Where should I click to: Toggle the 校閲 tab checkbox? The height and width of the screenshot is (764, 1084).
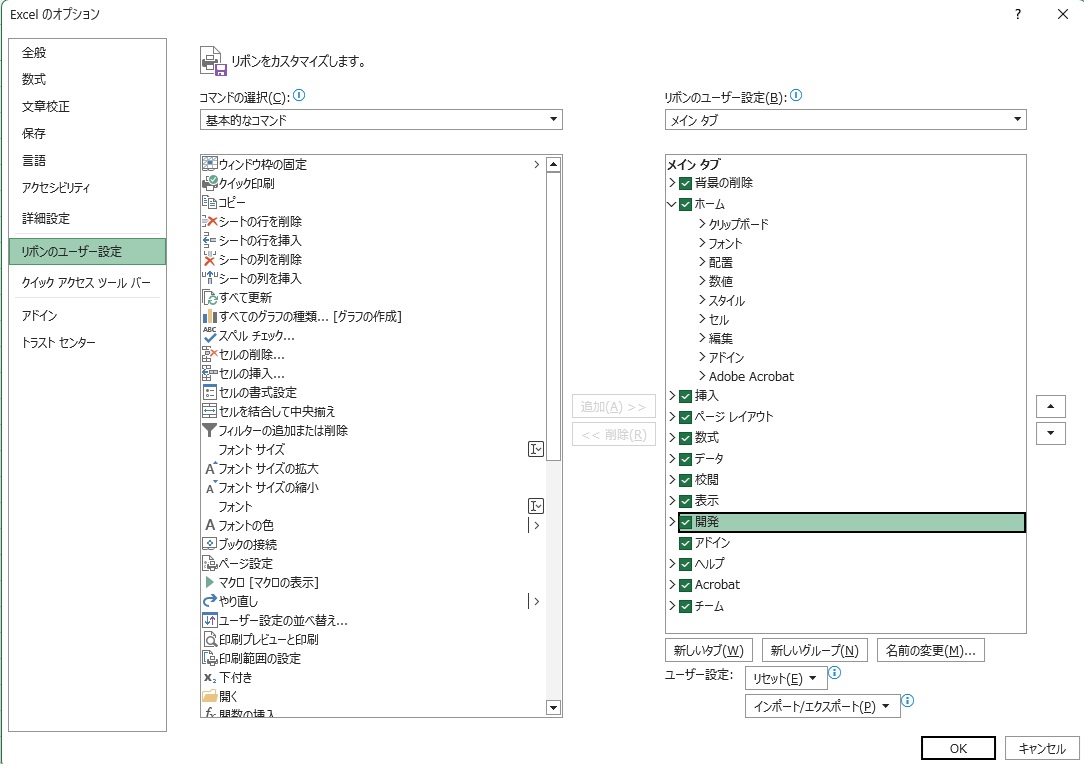coord(685,480)
